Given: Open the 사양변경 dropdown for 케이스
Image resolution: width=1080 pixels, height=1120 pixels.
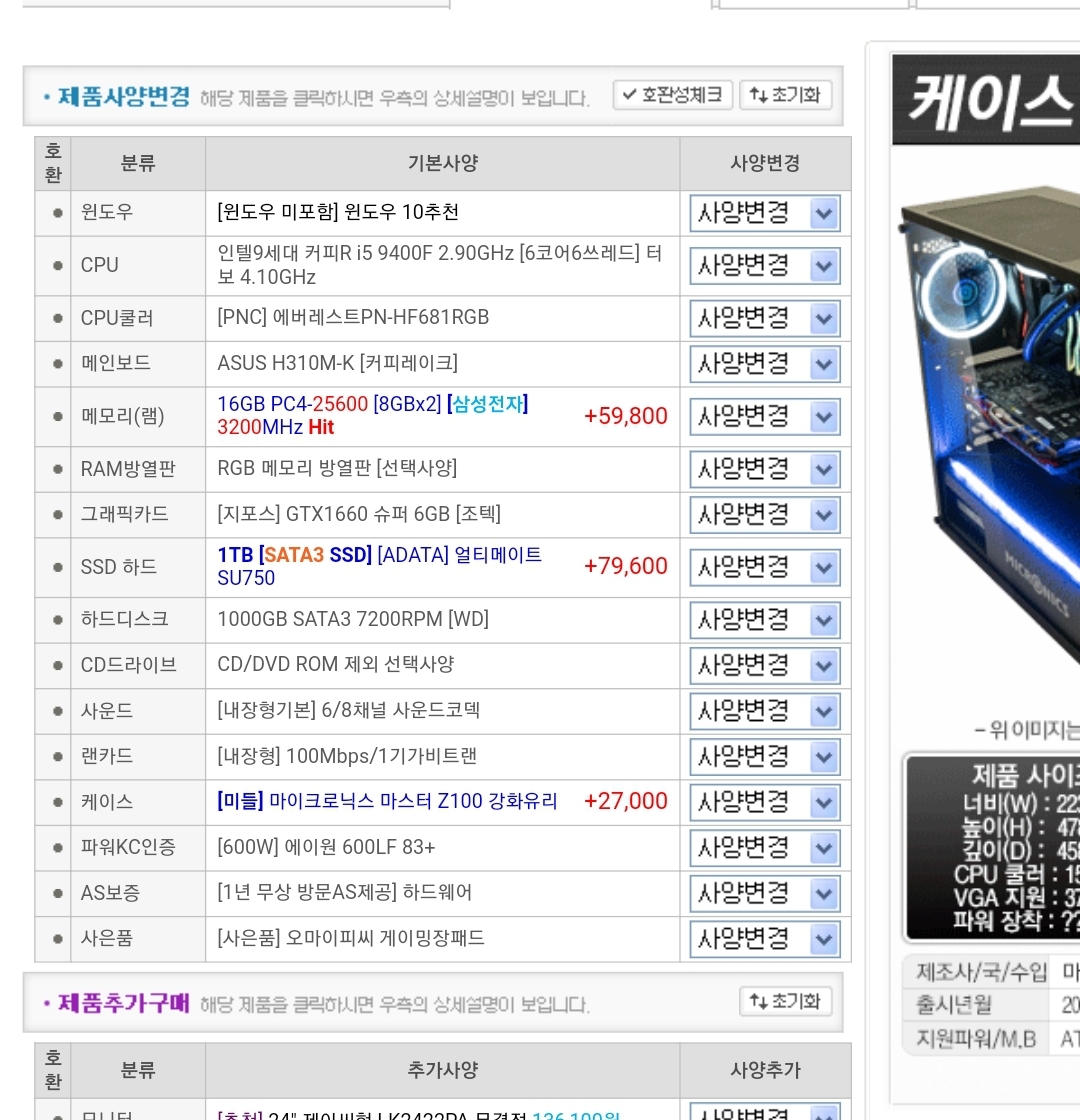Looking at the screenshot, I should 764,802.
